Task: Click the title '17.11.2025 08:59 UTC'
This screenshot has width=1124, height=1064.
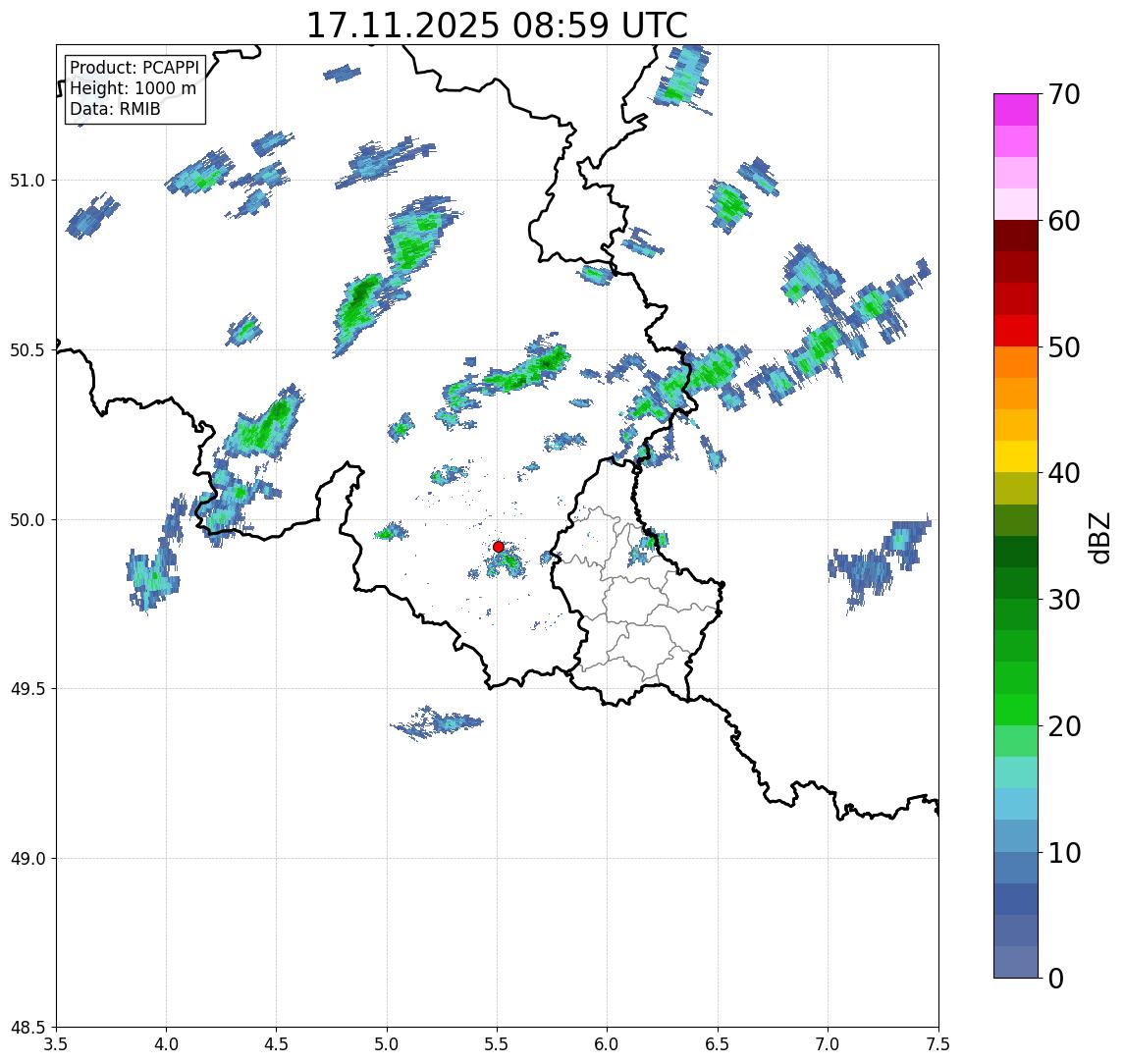Action: click(x=497, y=26)
